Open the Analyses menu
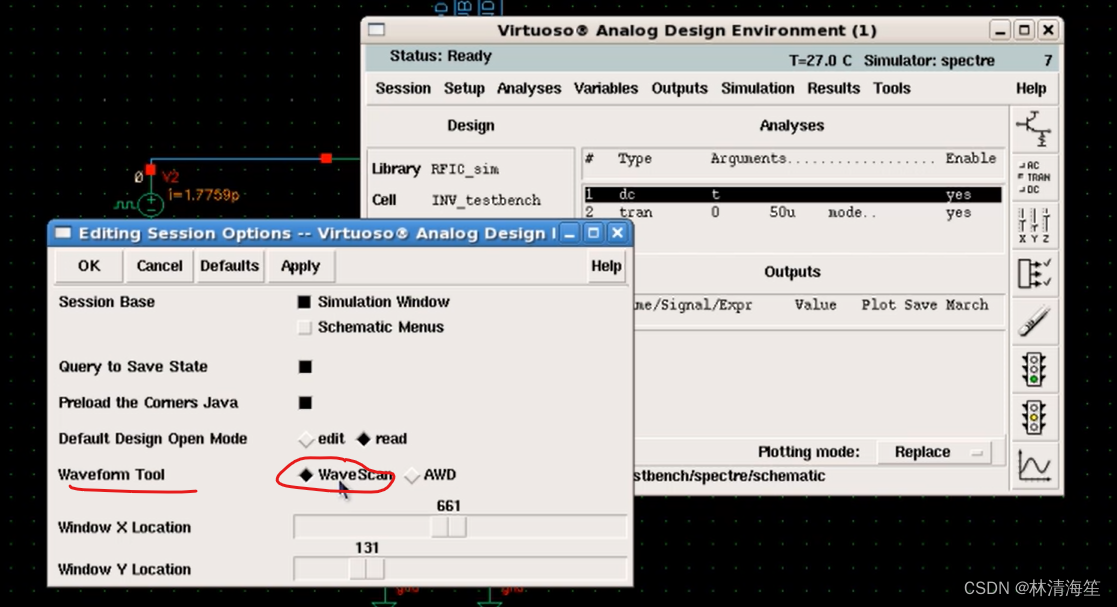This screenshot has width=1117, height=607. click(x=529, y=88)
